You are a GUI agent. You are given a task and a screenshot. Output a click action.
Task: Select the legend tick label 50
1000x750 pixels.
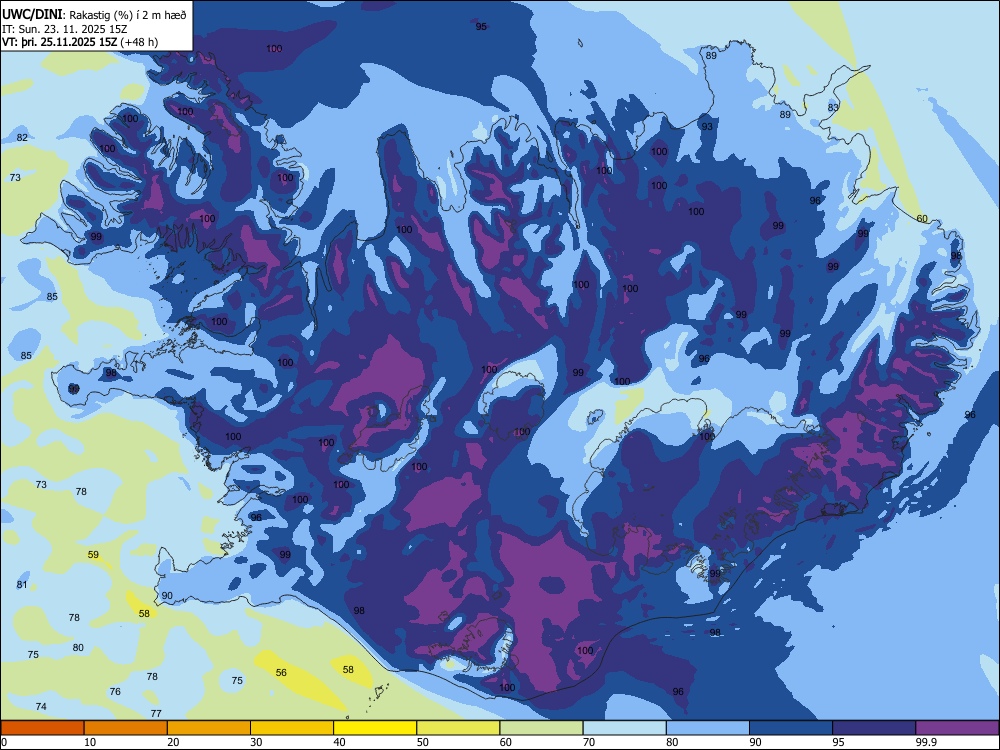pyautogui.click(x=423, y=742)
